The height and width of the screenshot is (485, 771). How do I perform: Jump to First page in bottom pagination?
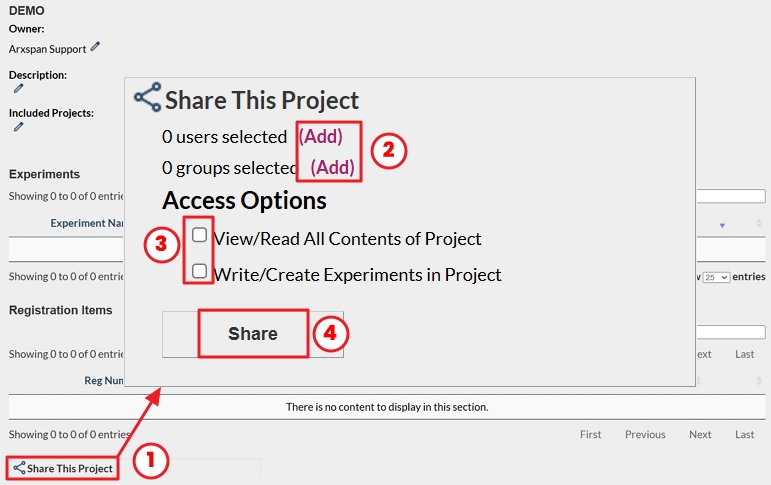[590, 434]
